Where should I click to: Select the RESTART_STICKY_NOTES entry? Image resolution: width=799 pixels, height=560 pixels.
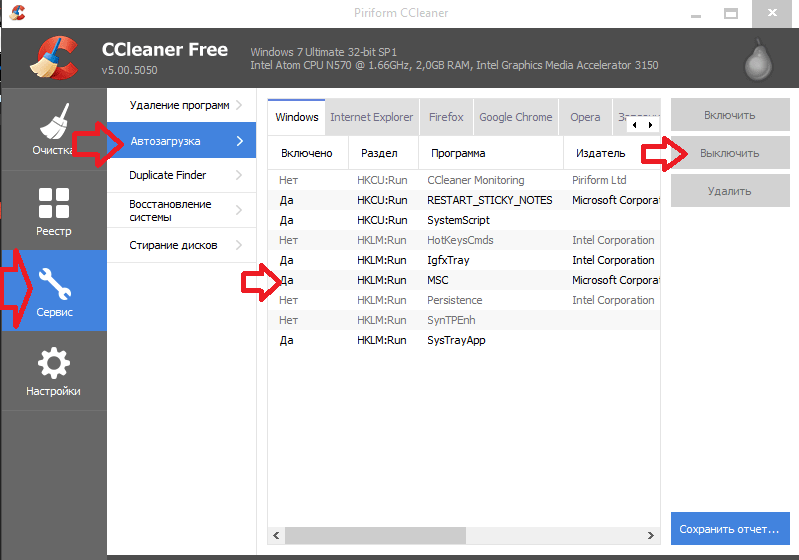(464, 200)
